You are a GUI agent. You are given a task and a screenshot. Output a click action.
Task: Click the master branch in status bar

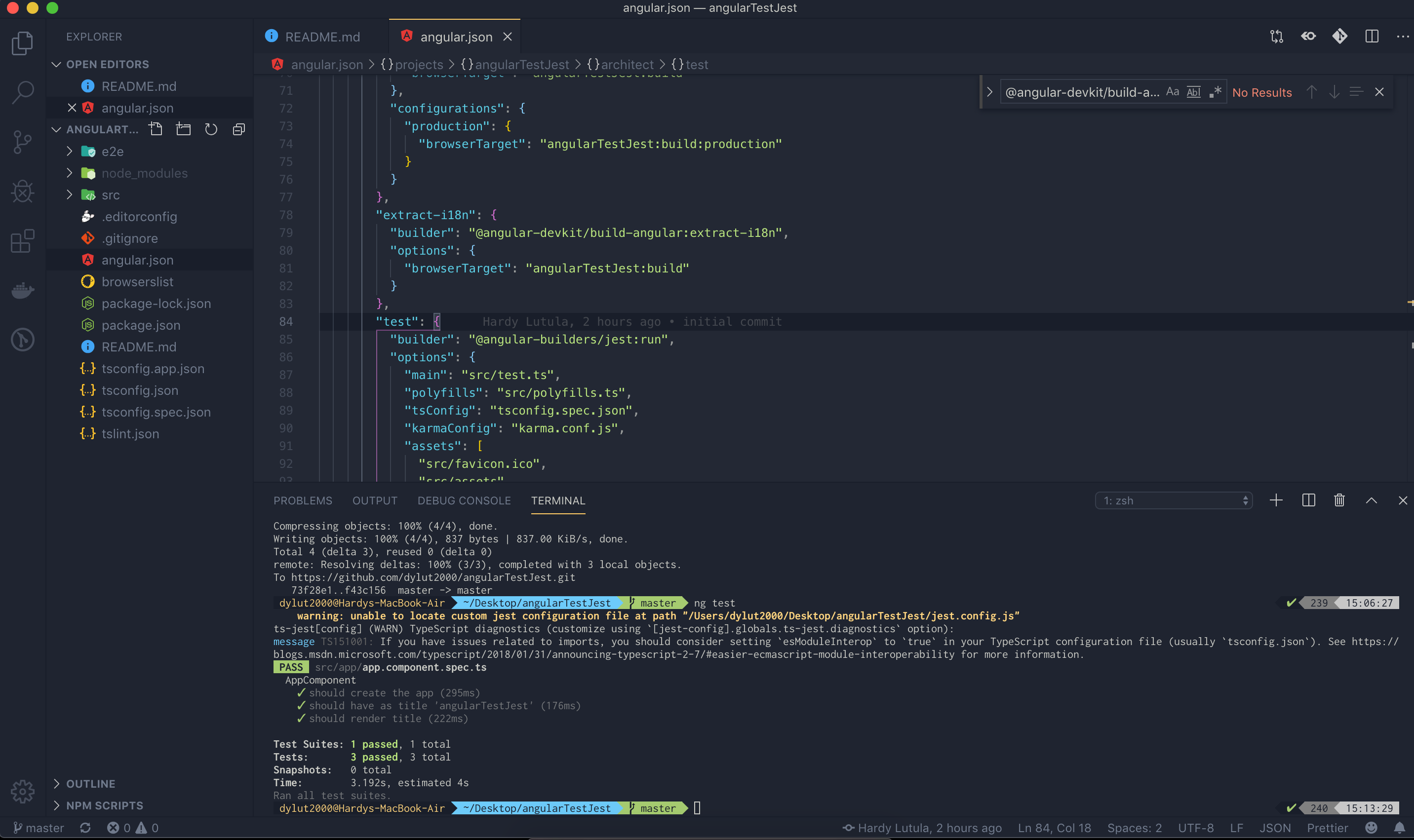(x=39, y=828)
